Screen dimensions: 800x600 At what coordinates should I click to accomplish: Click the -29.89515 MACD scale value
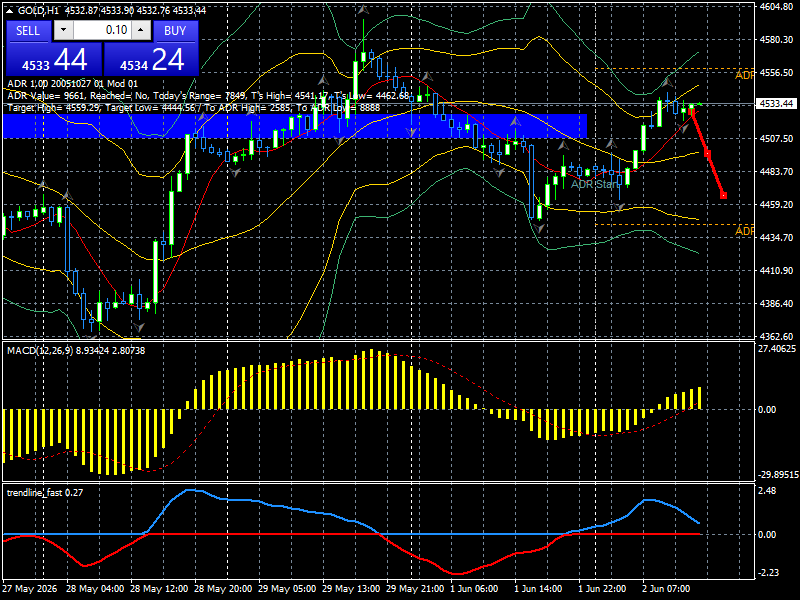(x=778, y=474)
